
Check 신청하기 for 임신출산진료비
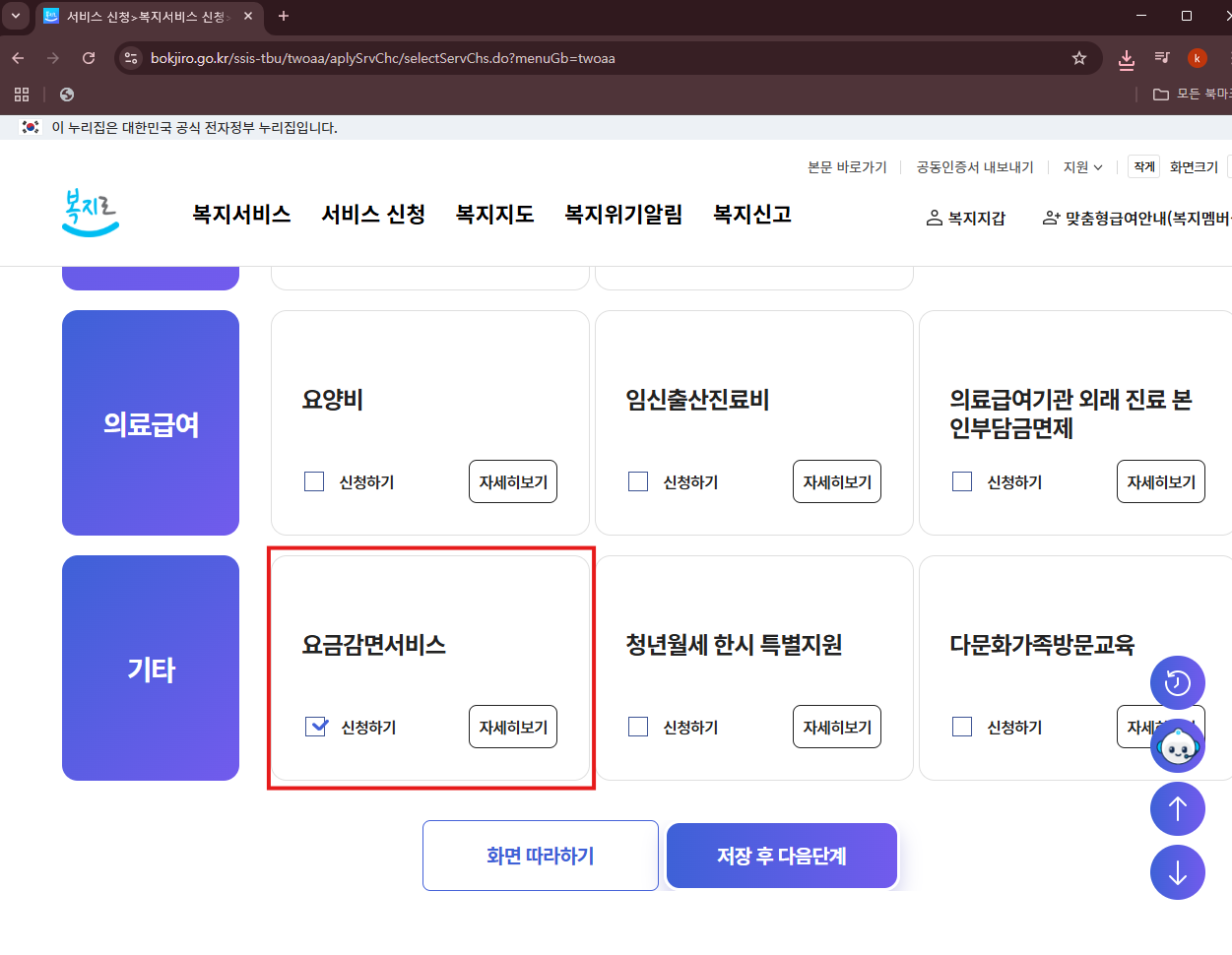(x=638, y=481)
